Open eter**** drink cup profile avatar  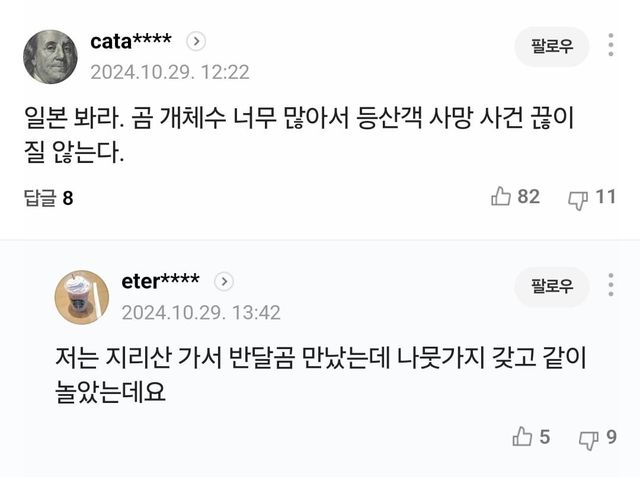81,297
